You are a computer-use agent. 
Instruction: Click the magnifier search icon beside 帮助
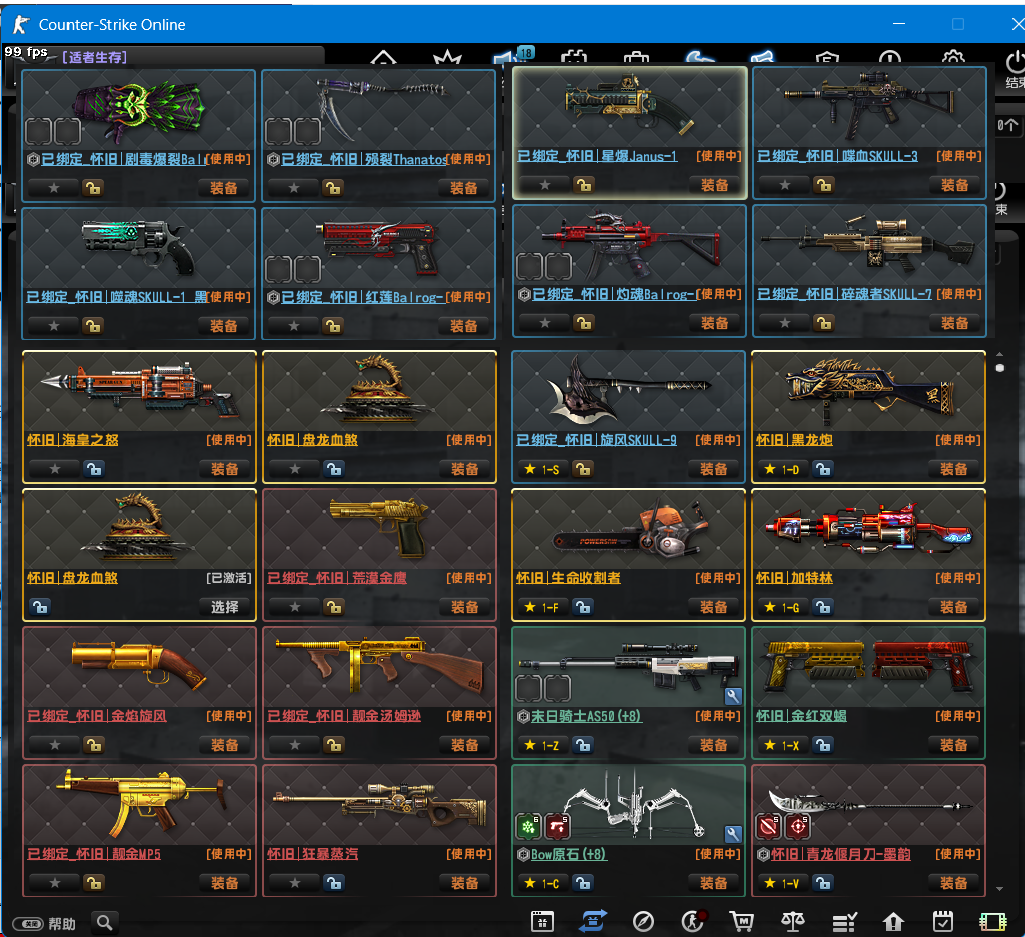pyautogui.click(x=104, y=923)
